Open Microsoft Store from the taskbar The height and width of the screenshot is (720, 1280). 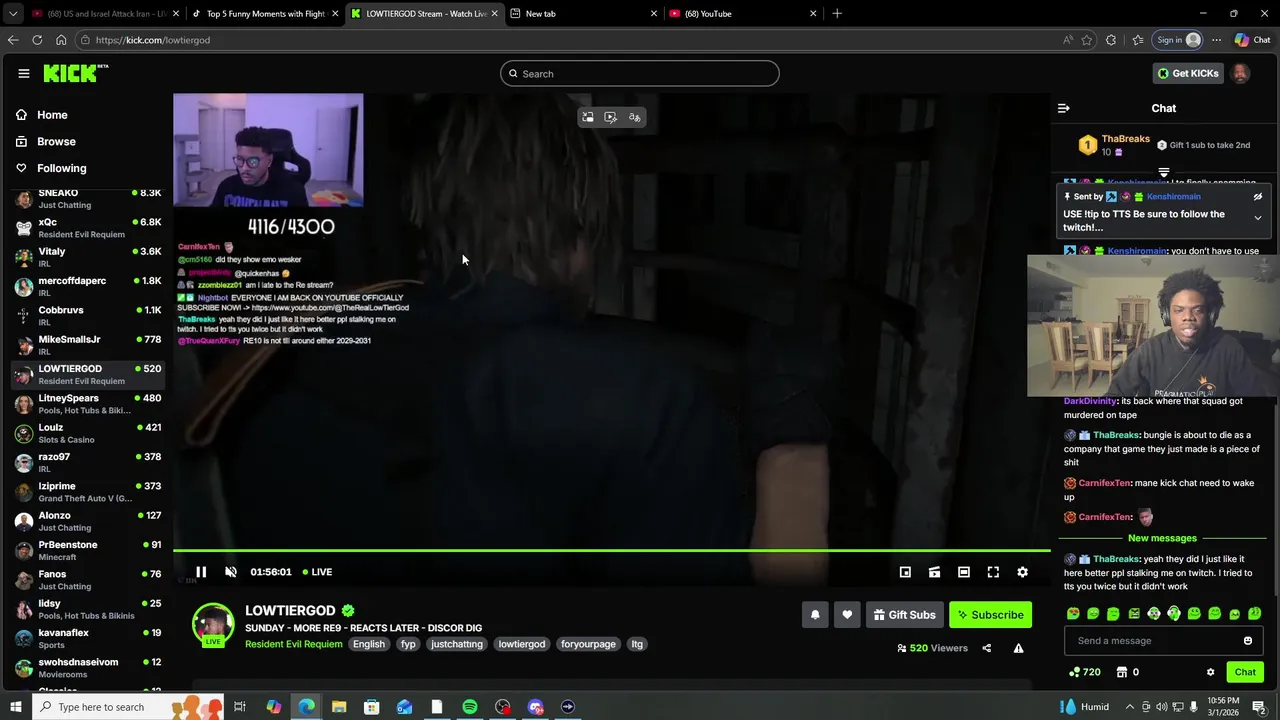click(372, 707)
